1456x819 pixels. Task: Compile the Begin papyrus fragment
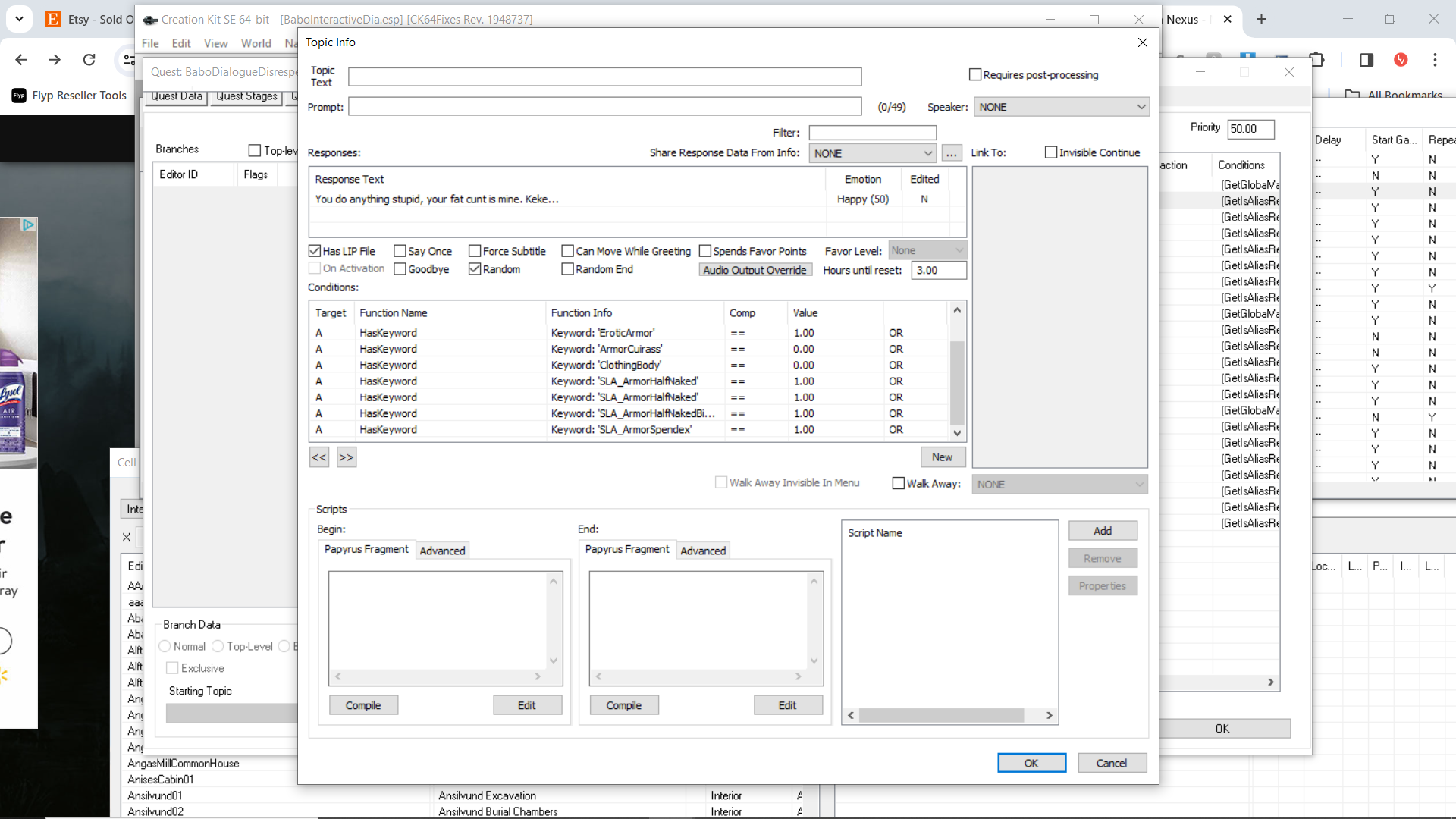pos(363,705)
